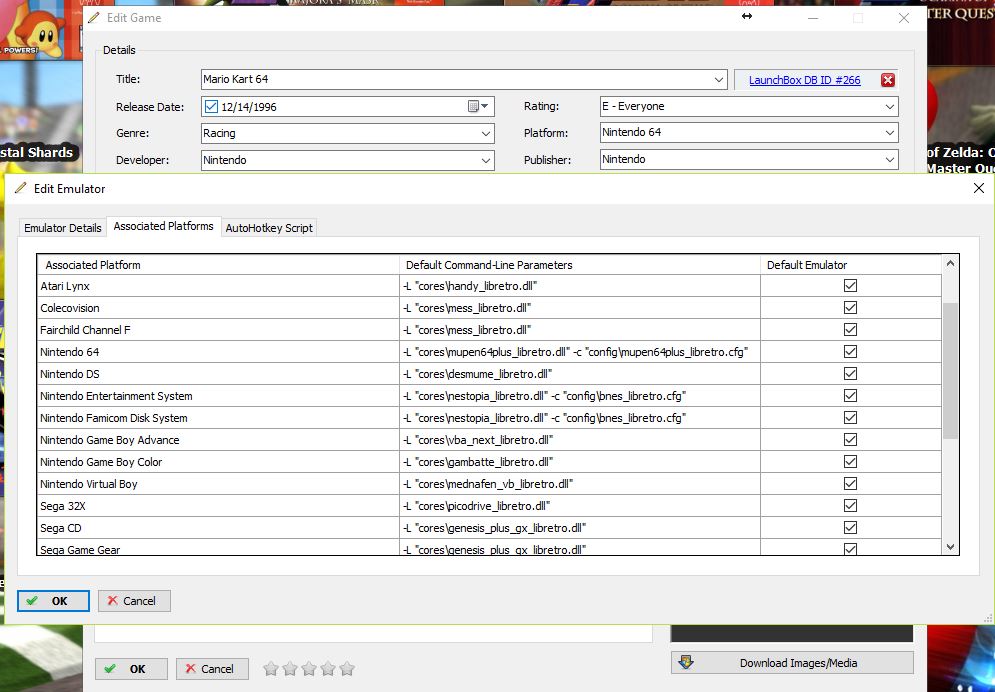
Task: Click the scroll up arrow of platform list
Action: pos(950,263)
